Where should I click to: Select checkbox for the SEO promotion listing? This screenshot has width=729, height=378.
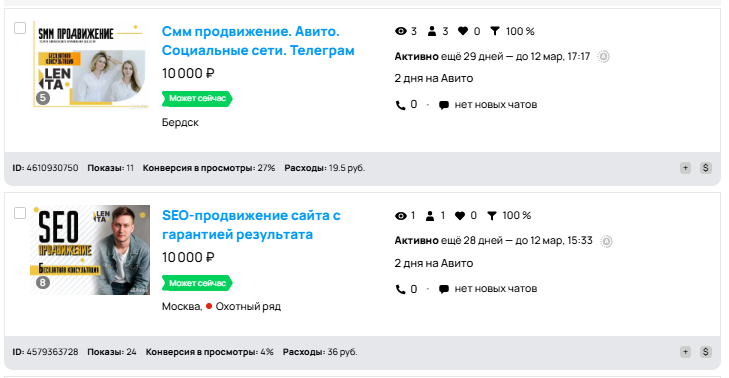coord(20,213)
